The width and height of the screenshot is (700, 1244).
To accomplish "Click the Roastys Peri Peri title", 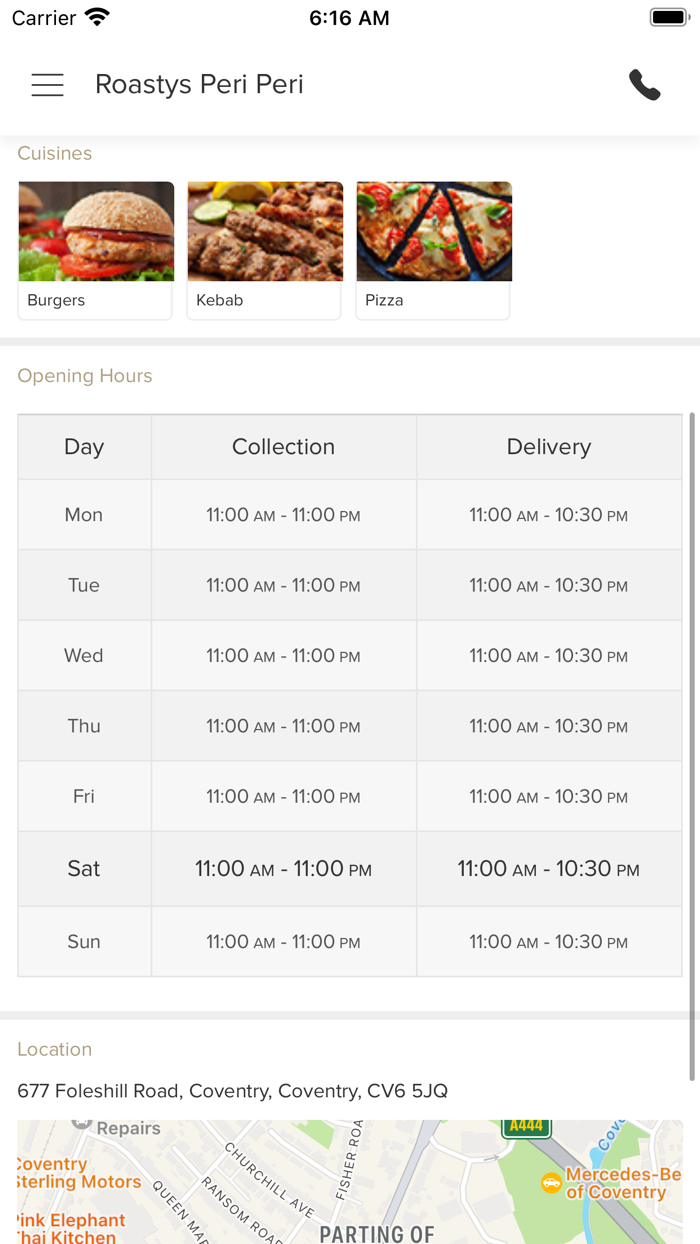I will tap(199, 85).
